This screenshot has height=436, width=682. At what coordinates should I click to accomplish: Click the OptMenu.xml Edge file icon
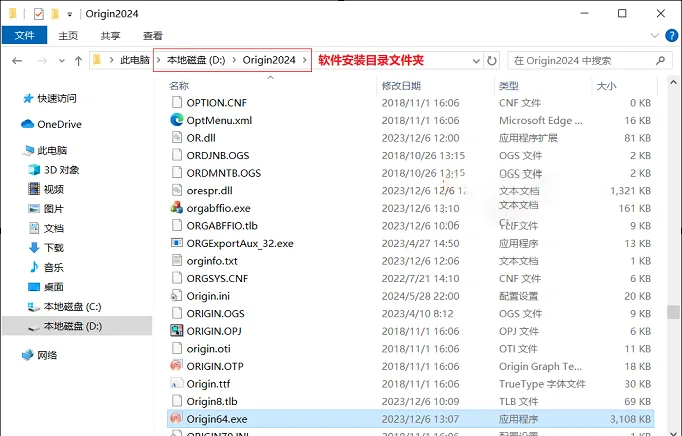click(x=177, y=120)
